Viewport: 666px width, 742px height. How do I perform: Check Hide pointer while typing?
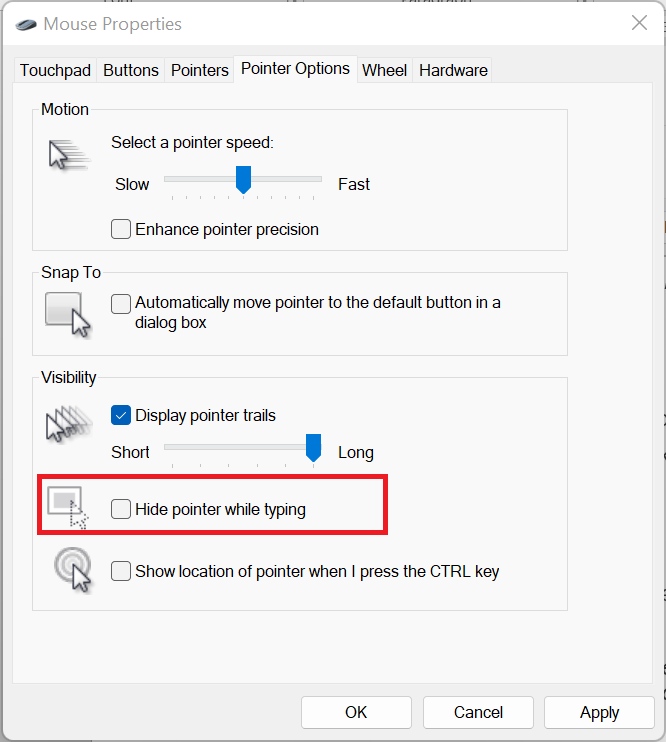pyautogui.click(x=121, y=509)
